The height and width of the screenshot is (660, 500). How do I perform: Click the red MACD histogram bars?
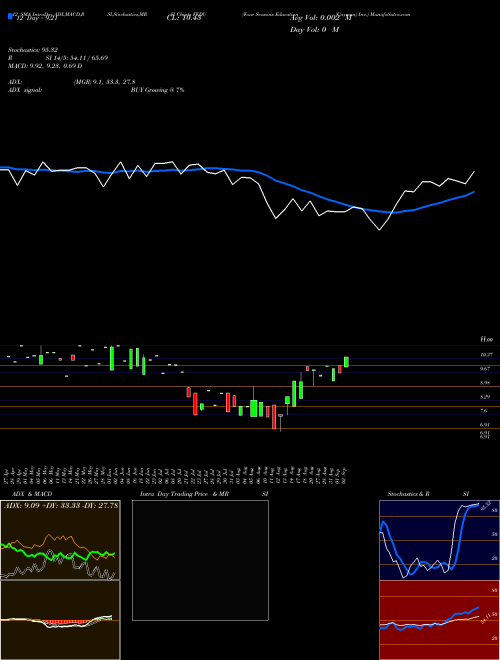tap(66, 622)
